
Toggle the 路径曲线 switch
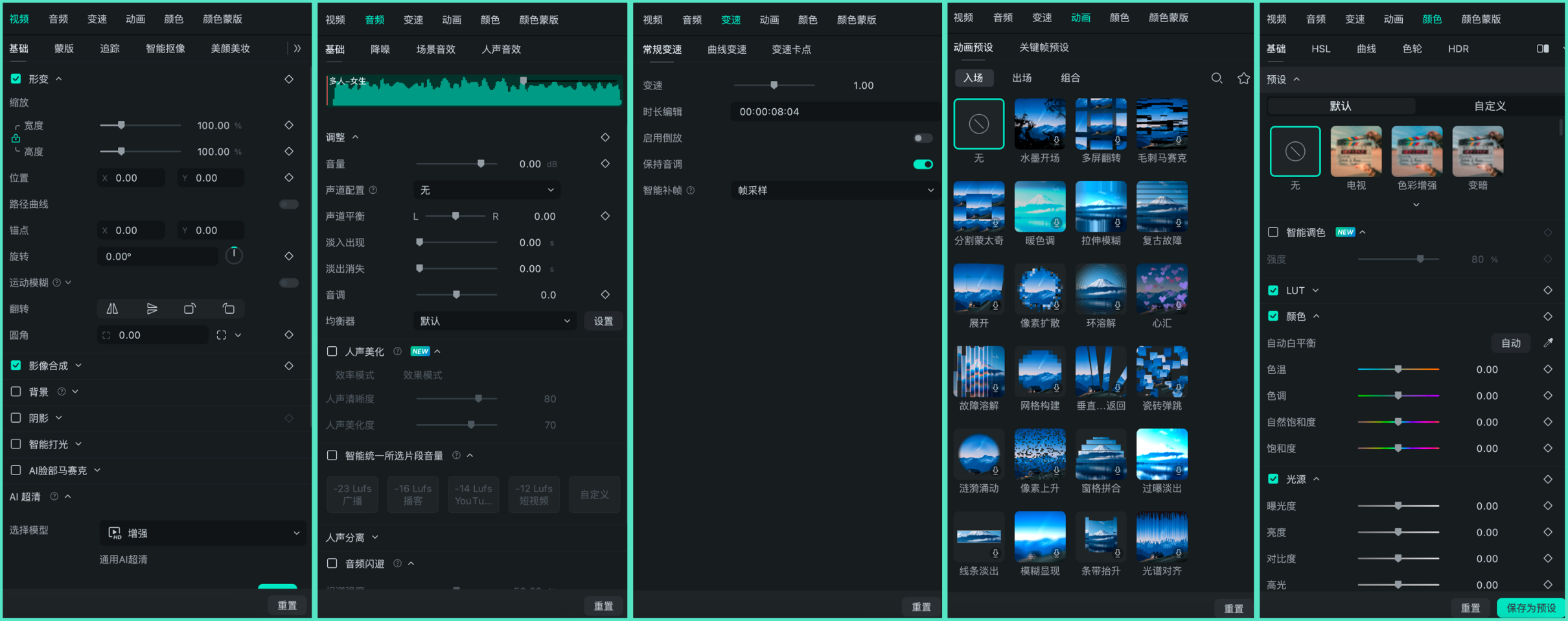pos(289,204)
